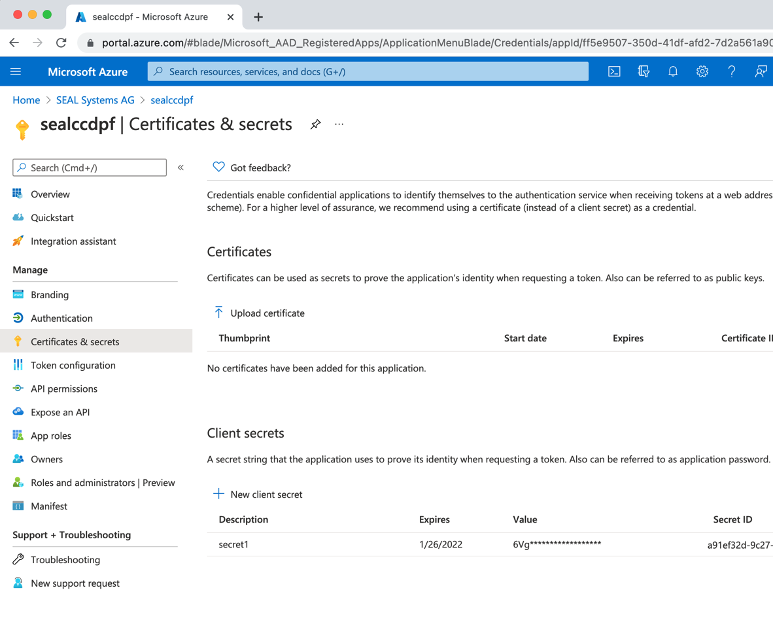The height and width of the screenshot is (622, 774).
Task: Click the Microsoft Azure logo text
Action: pyautogui.click(x=87, y=72)
